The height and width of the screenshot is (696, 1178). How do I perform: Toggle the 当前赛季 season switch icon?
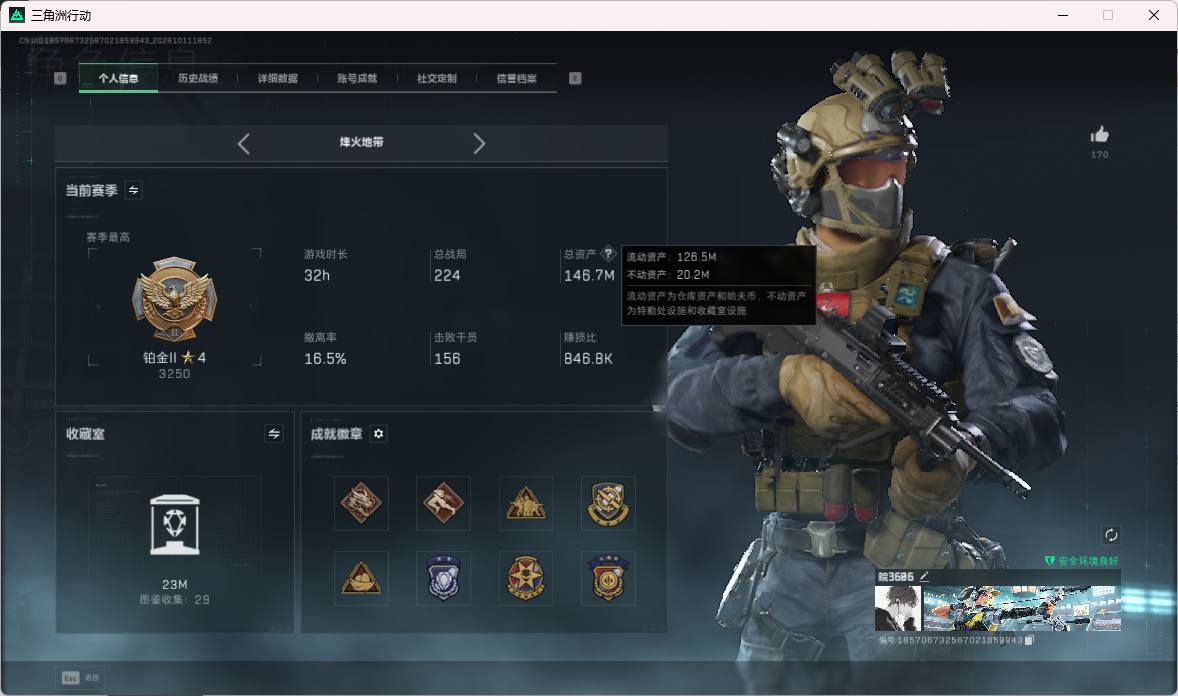click(134, 190)
